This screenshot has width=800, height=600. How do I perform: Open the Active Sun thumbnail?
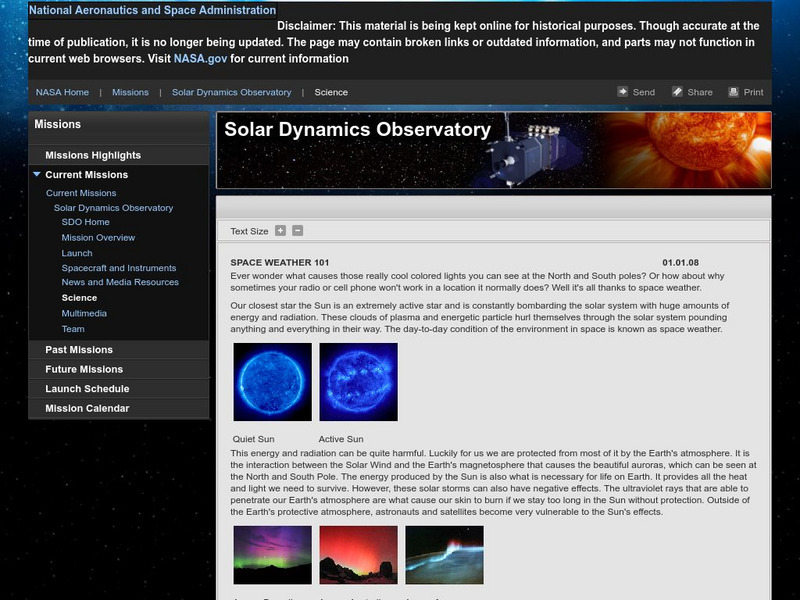tap(359, 382)
